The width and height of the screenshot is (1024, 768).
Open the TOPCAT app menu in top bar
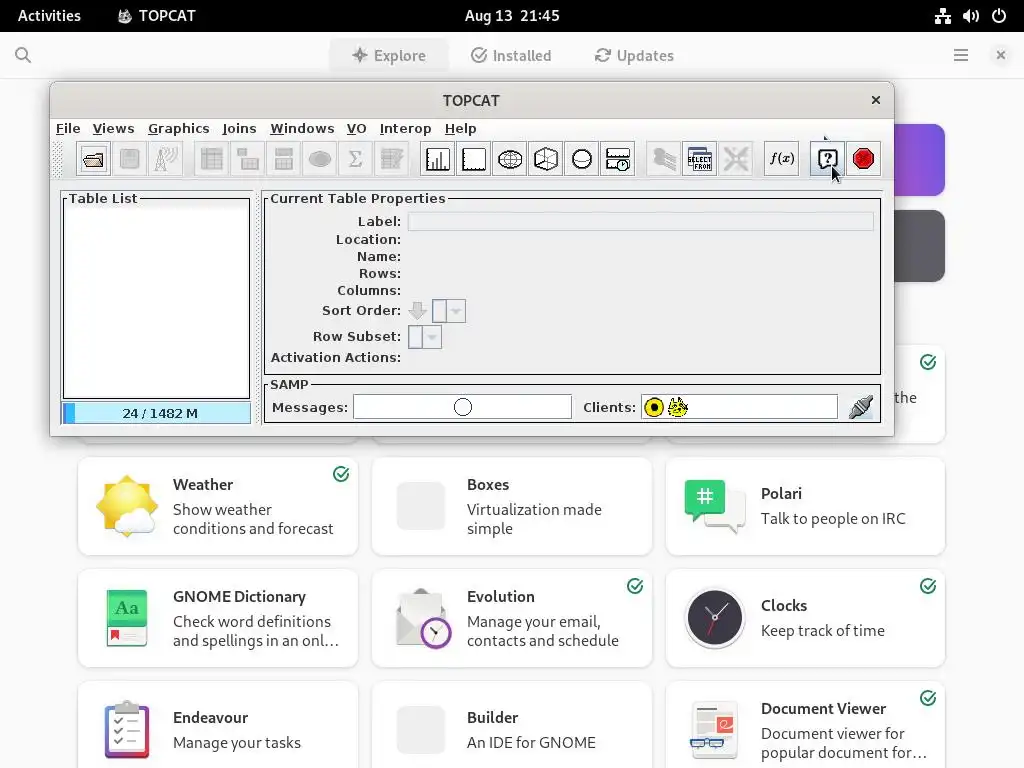click(x=157, y=16)
